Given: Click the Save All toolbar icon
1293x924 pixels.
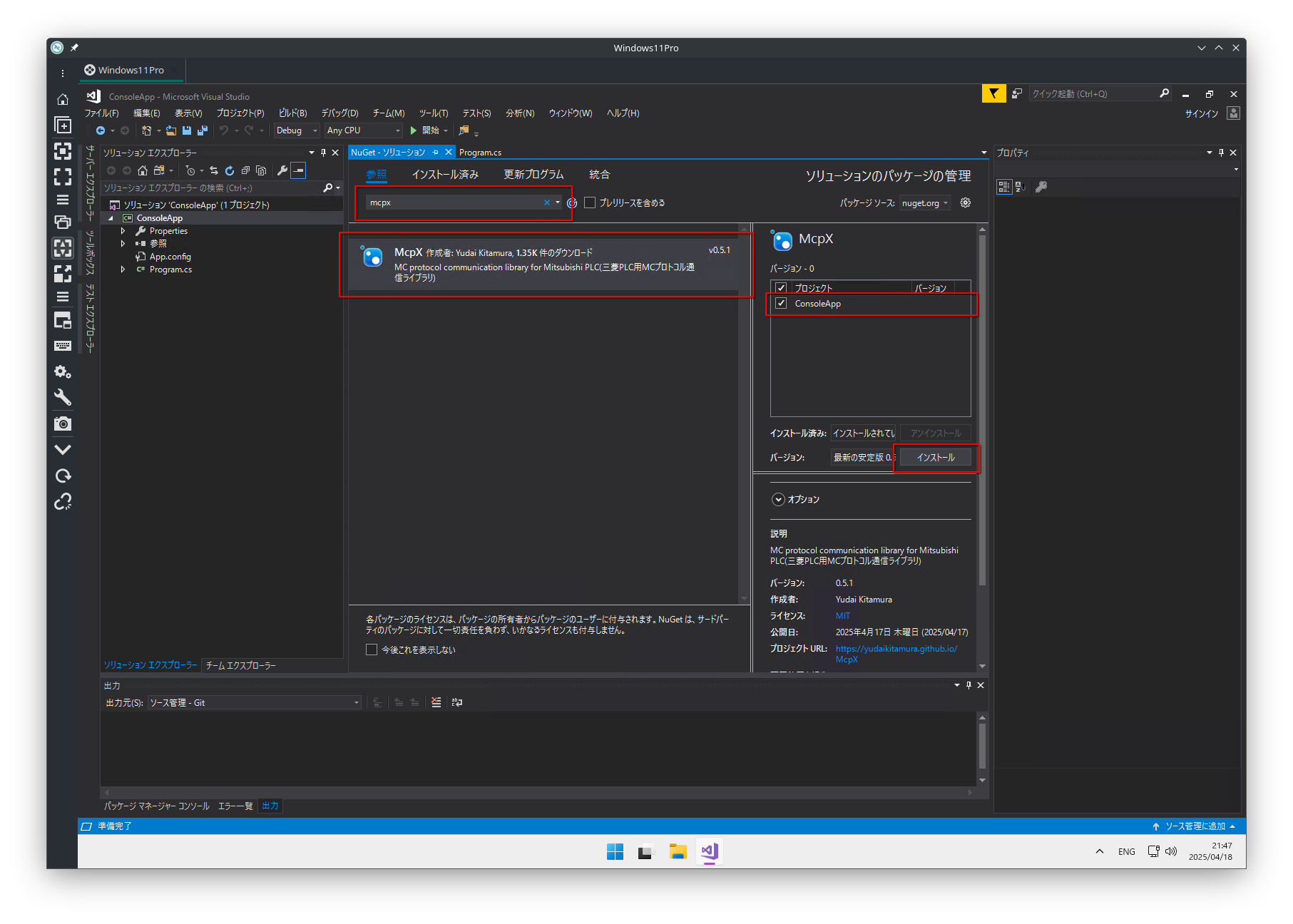Looking at the screenshot, I should [x=202, y=130].
